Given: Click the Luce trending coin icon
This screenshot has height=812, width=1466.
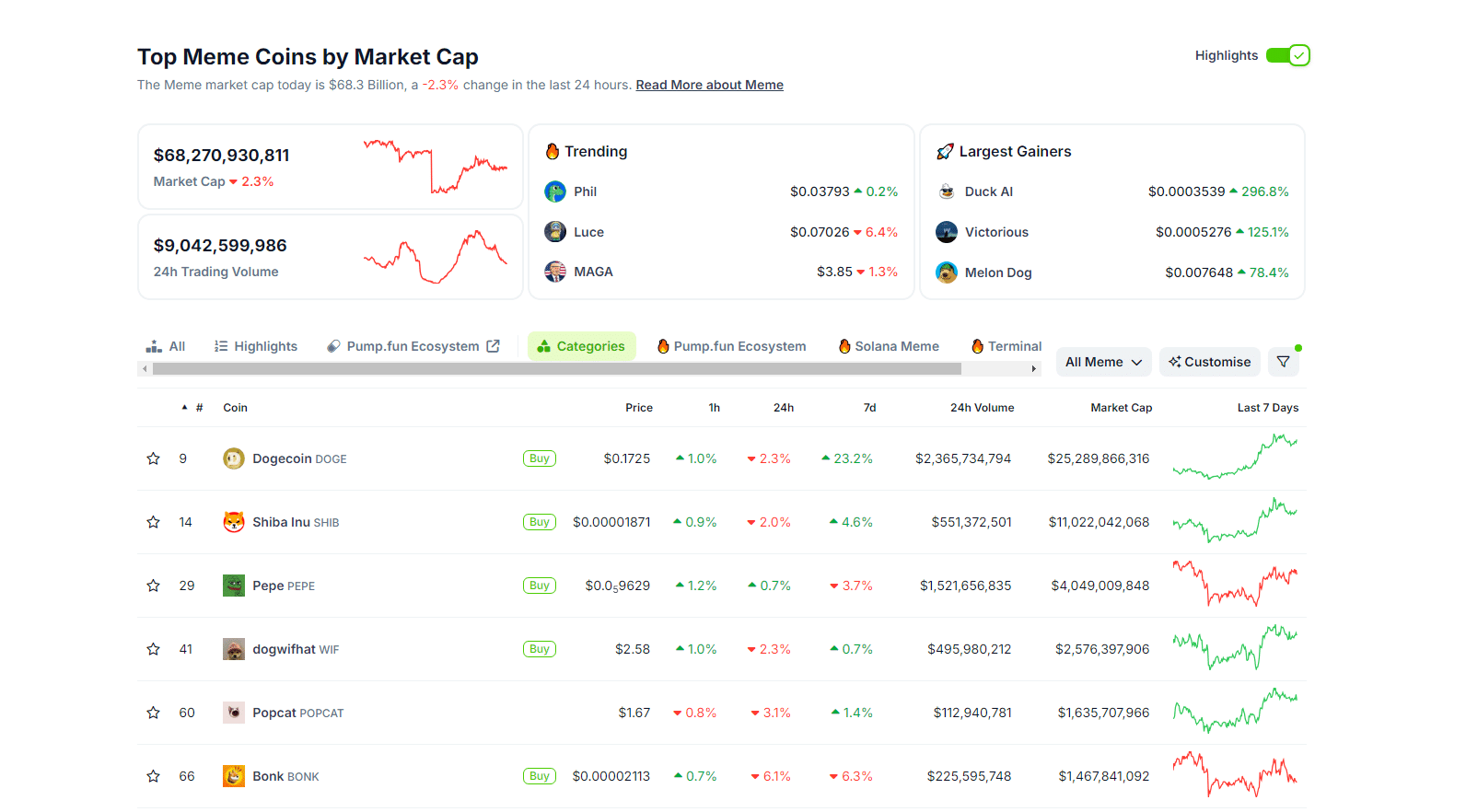Looking at the screenshot, I should 555,232.
